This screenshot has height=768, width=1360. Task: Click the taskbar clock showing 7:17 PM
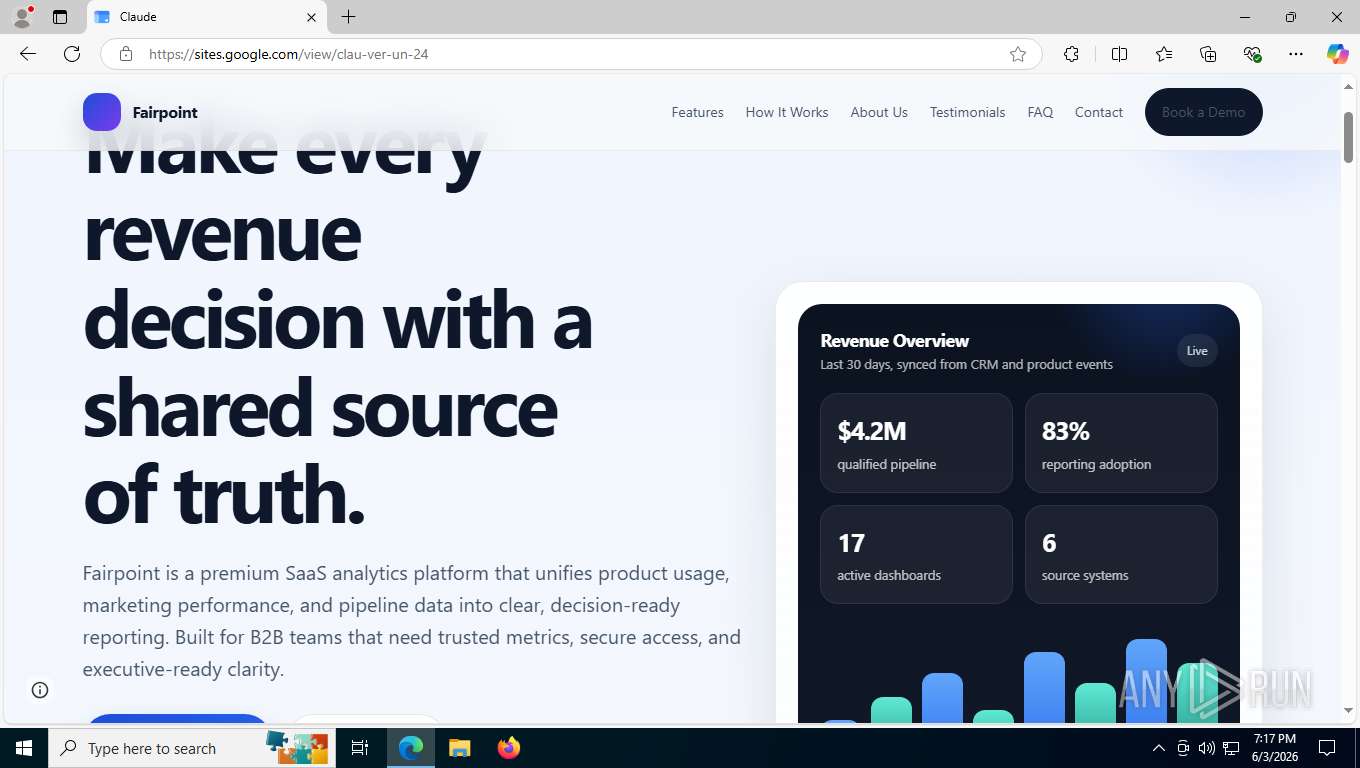click(1273, 748)
